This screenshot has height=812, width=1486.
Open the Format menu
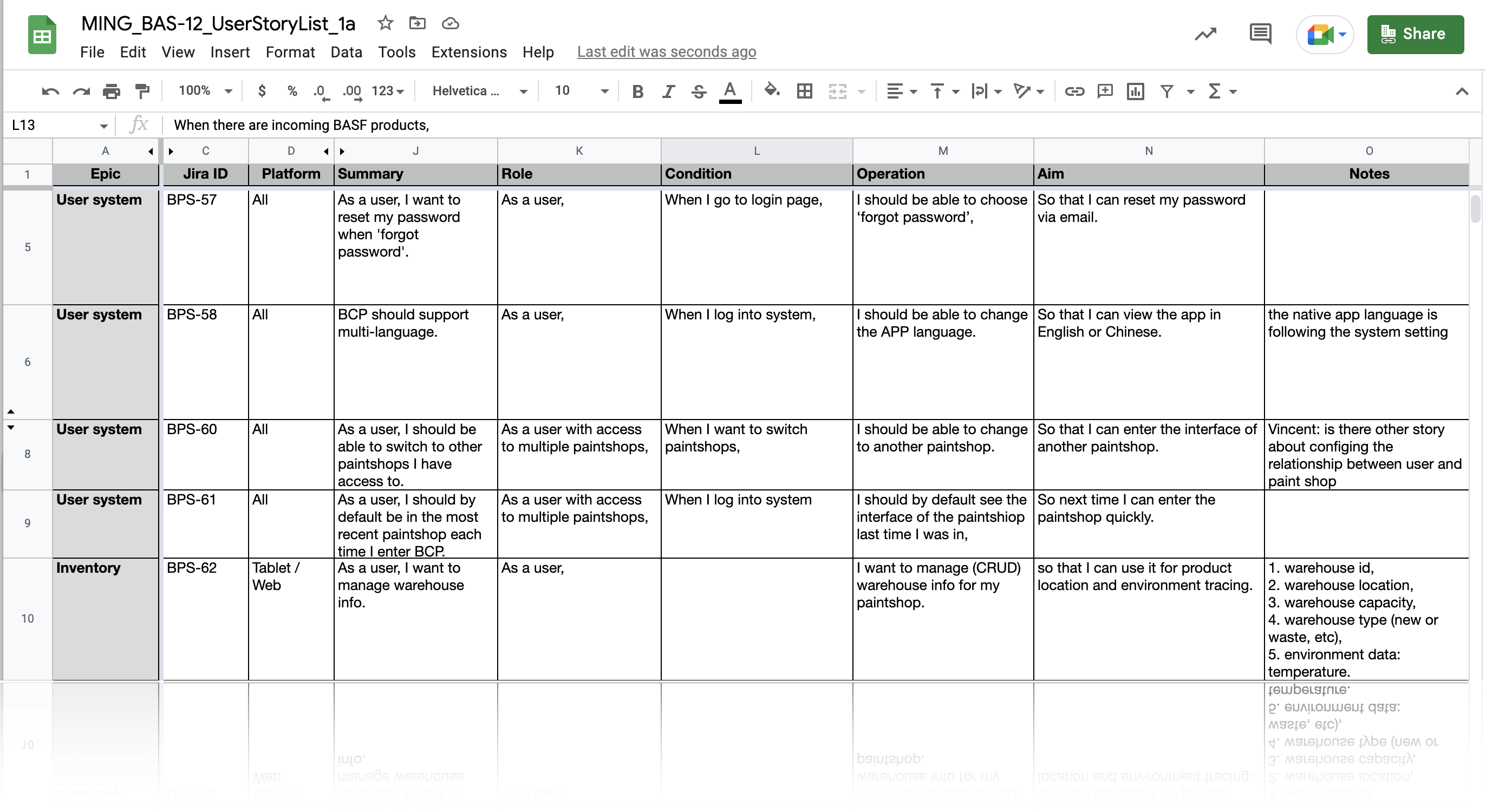pyautogui.click(x=290, y=52)
